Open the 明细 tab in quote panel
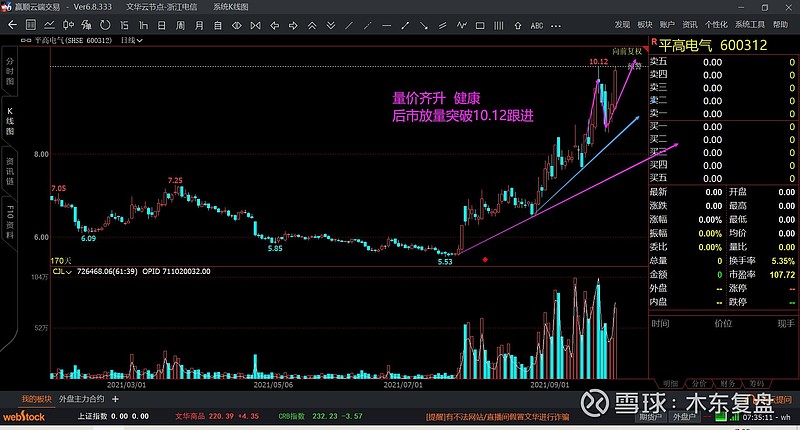 click(670, 384)
